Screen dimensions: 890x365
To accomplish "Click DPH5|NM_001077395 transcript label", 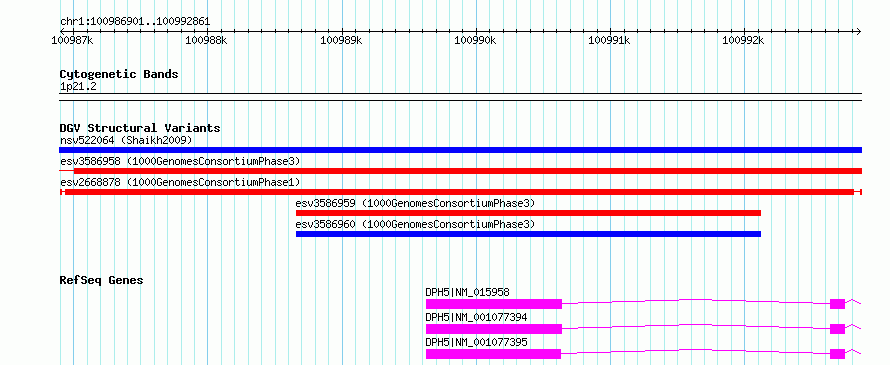I will [476, 342].
